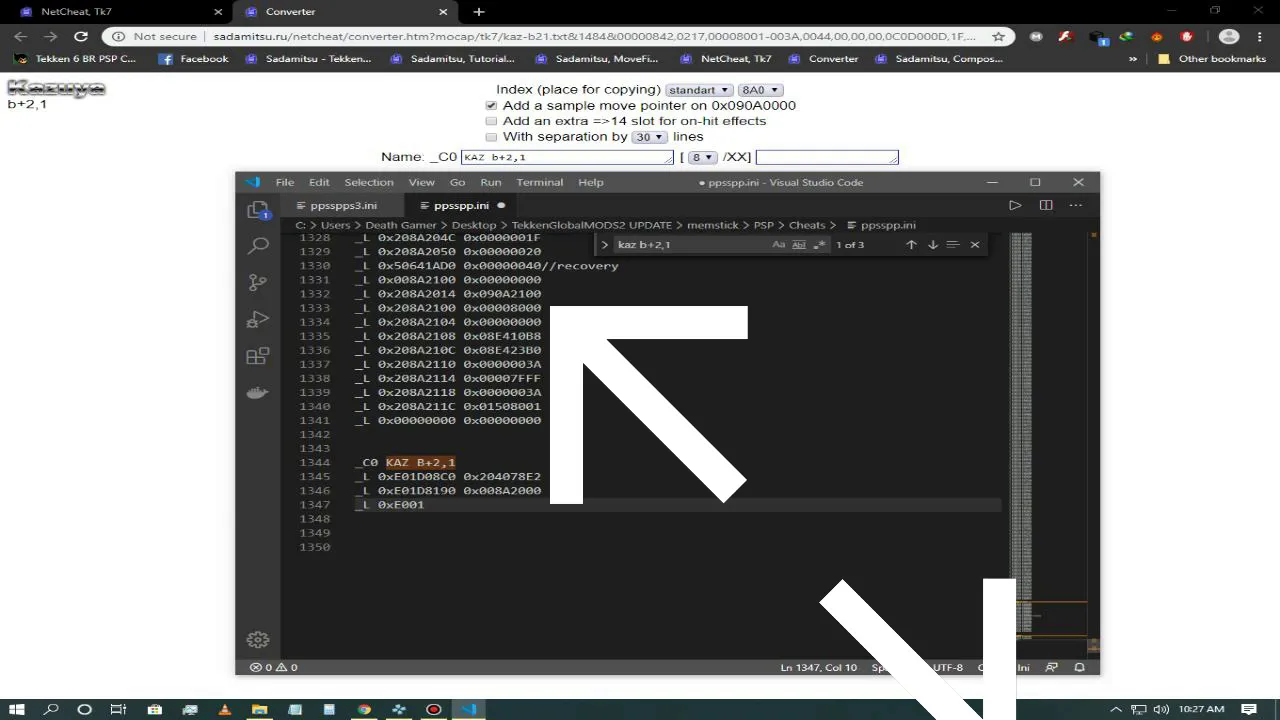The width and height of the screenshot is (1280, 720).
Task: Toggle Use Regular Expression in find
Action: pyautogui.click(x=820, y=245)
